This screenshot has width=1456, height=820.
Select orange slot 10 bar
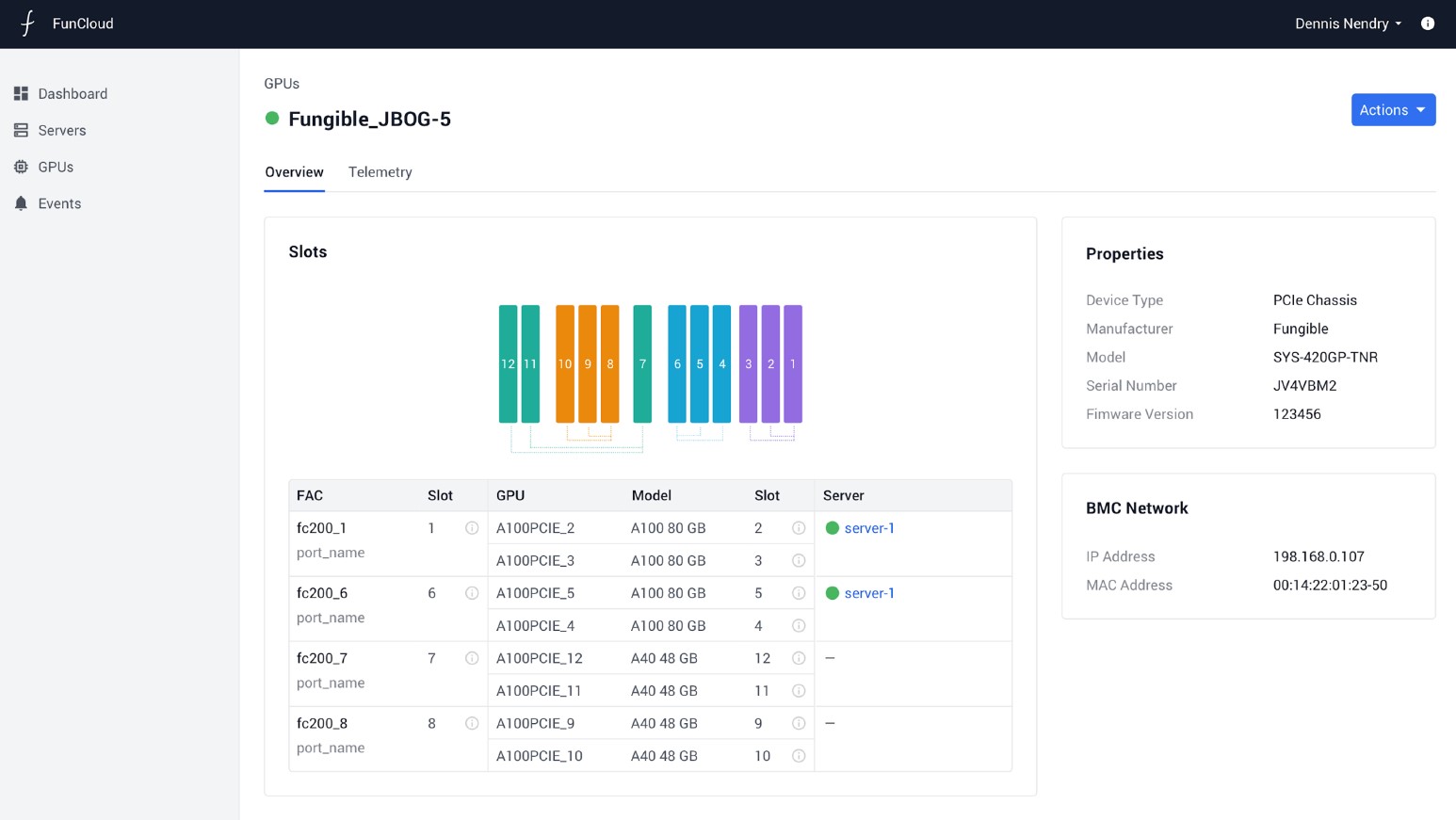[564, 363]
